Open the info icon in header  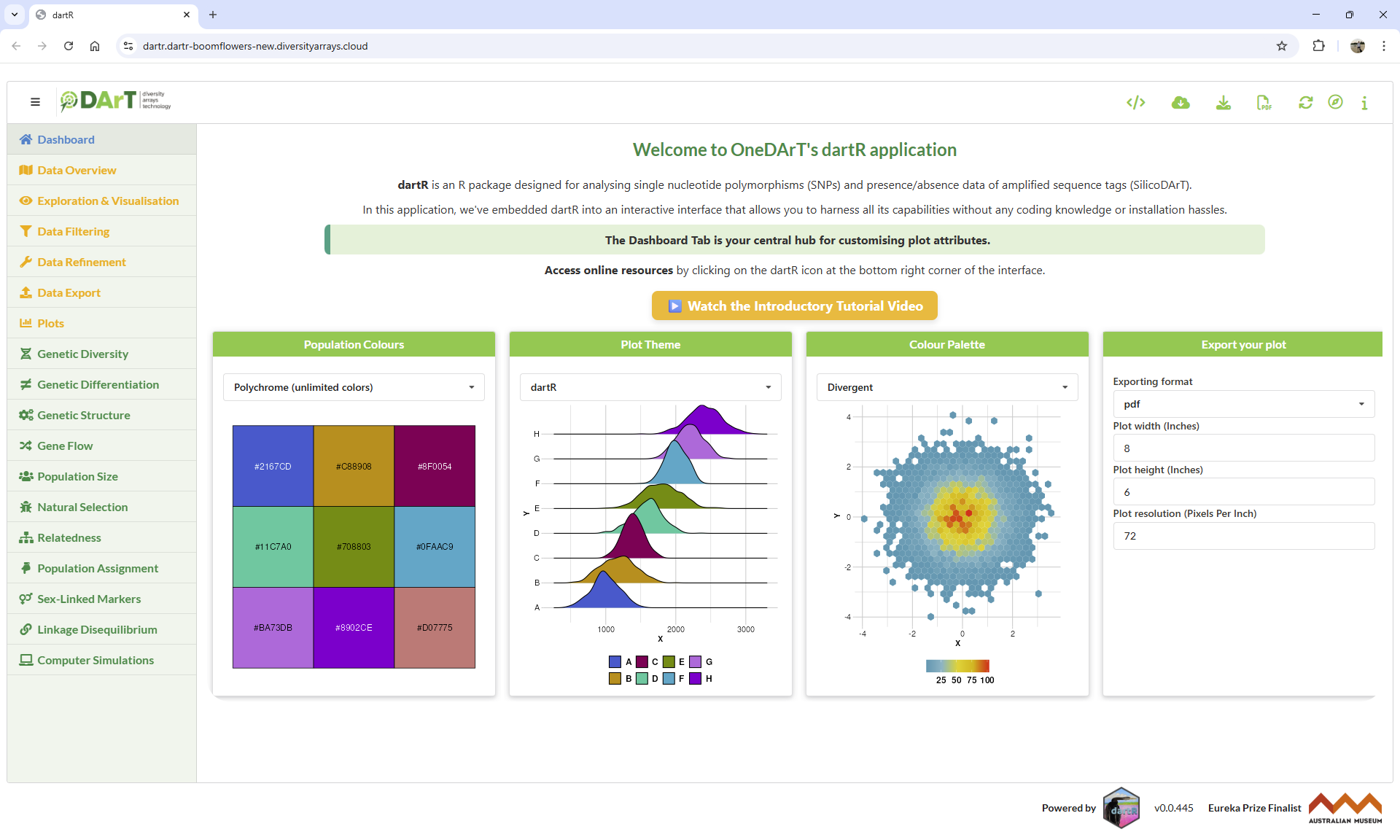point(1364,103)
